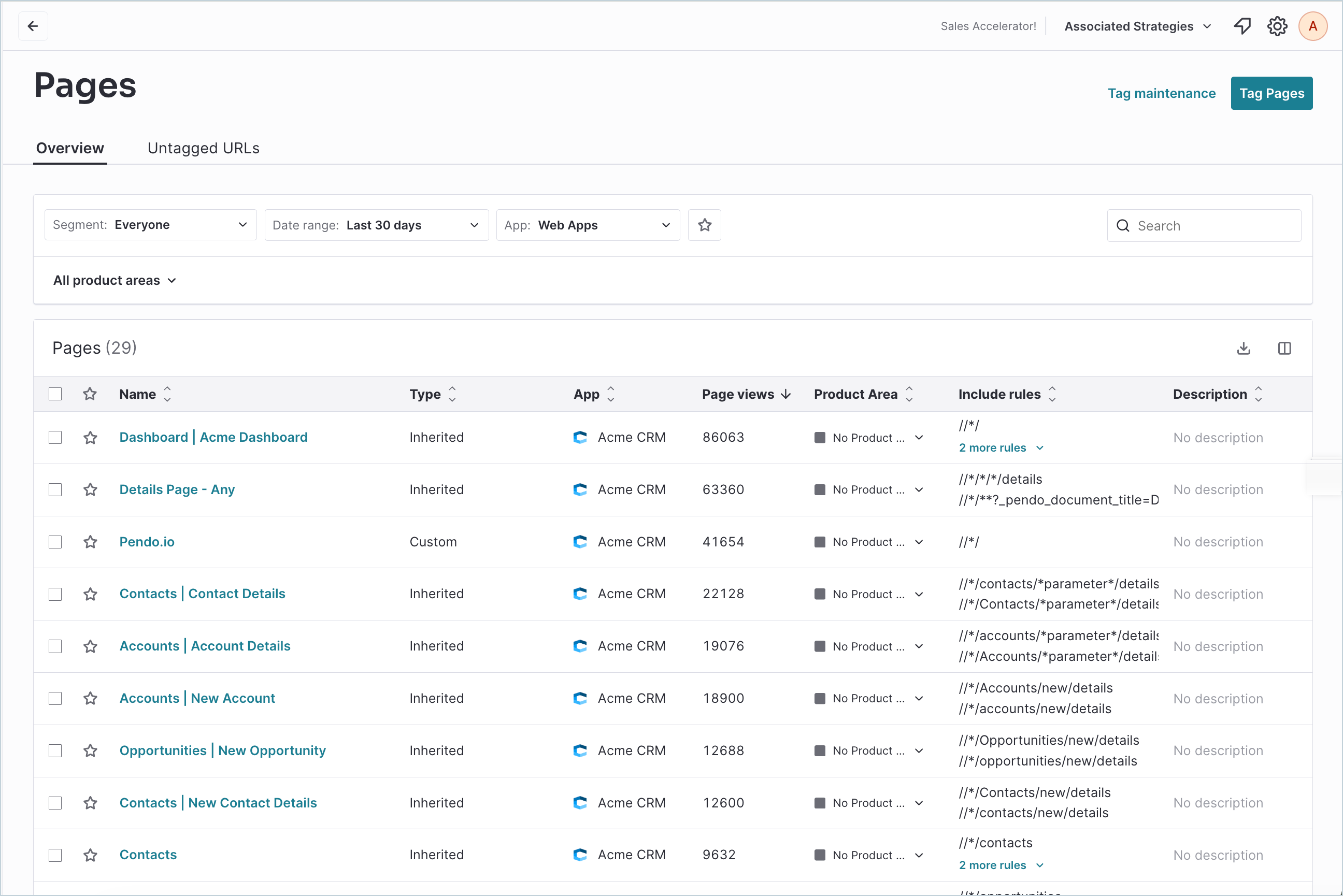
Task: Open Accounts | New Account page link
Action: [x=197, y=698]
